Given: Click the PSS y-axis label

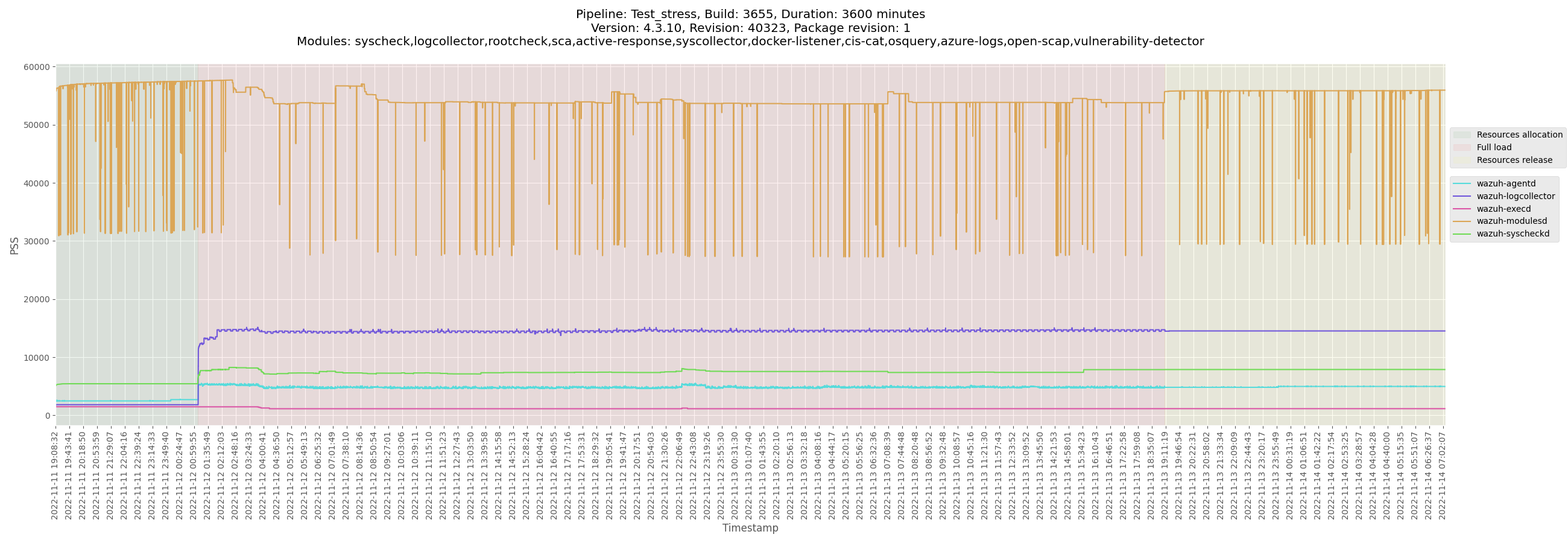Looking at the screenshot, I should (x=14, y=246).
